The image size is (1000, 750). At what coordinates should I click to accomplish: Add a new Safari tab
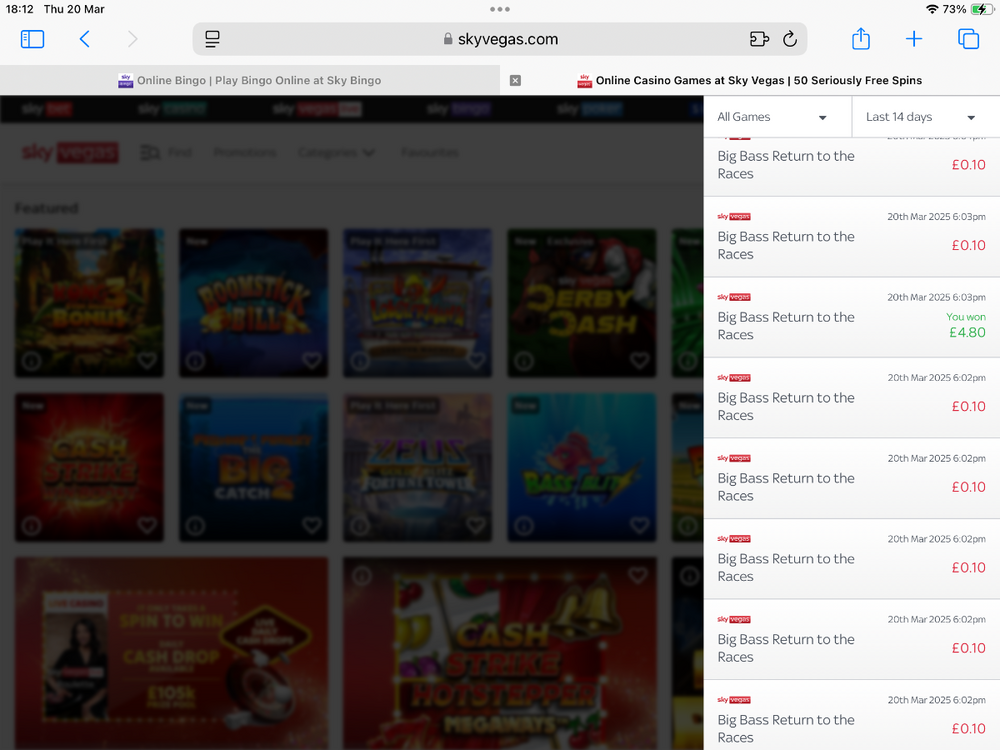click(x=914, y=39)
